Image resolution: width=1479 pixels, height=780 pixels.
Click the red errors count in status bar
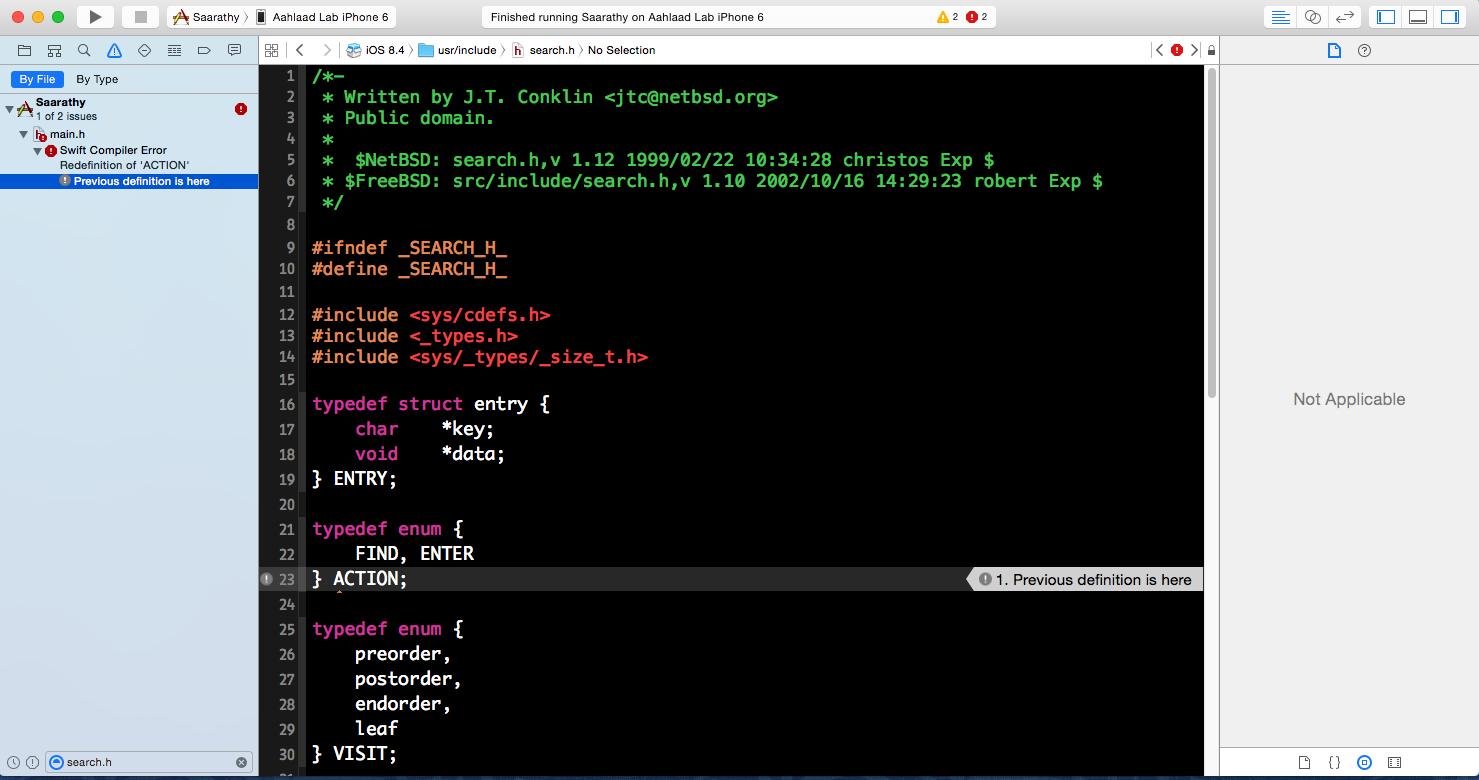(x=977, y=17)
